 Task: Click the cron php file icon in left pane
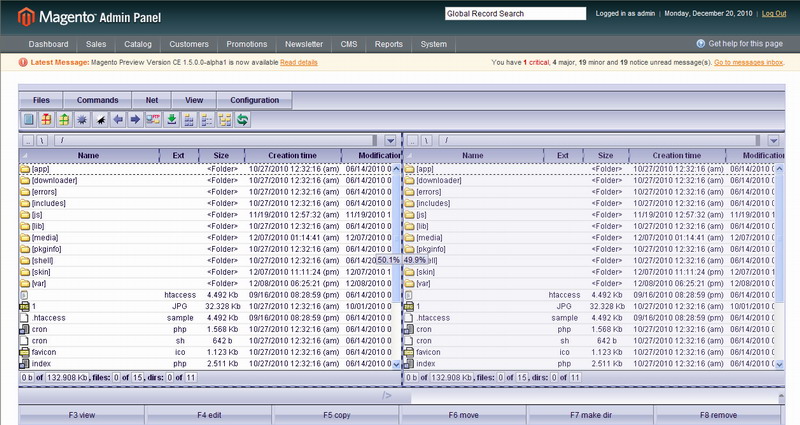pos(24,330)
